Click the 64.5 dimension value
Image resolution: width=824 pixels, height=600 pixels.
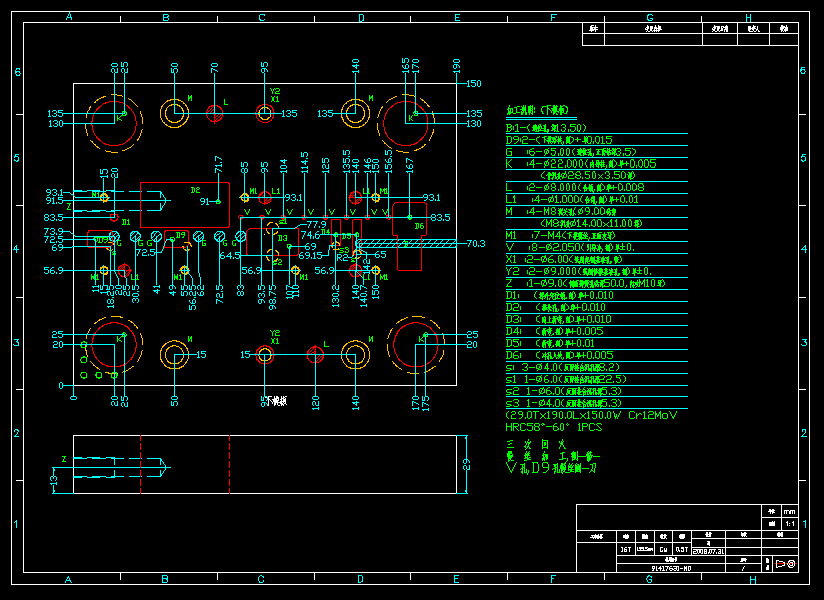(x=230, y=256)
